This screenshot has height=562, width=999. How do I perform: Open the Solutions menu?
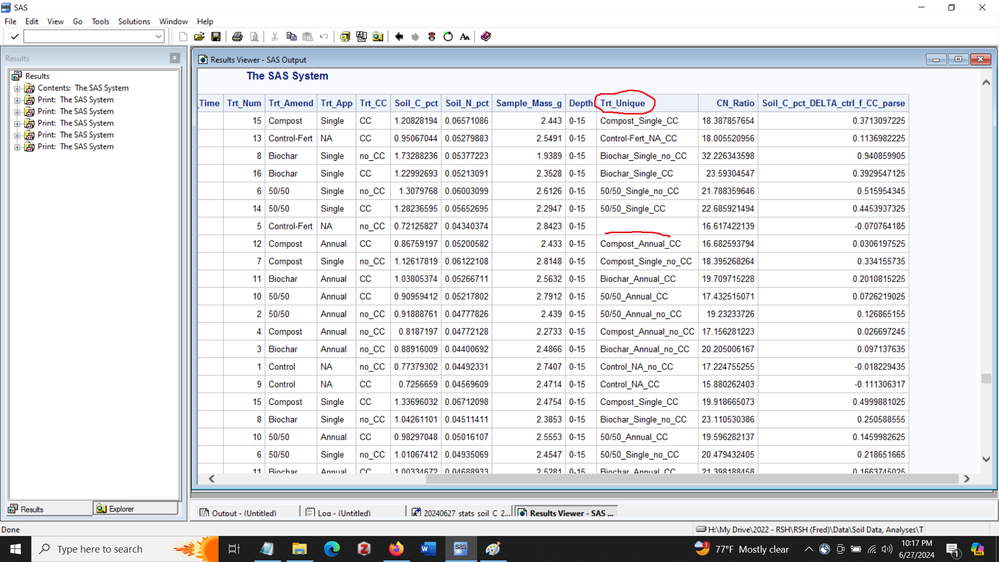(x=134, y=21)
